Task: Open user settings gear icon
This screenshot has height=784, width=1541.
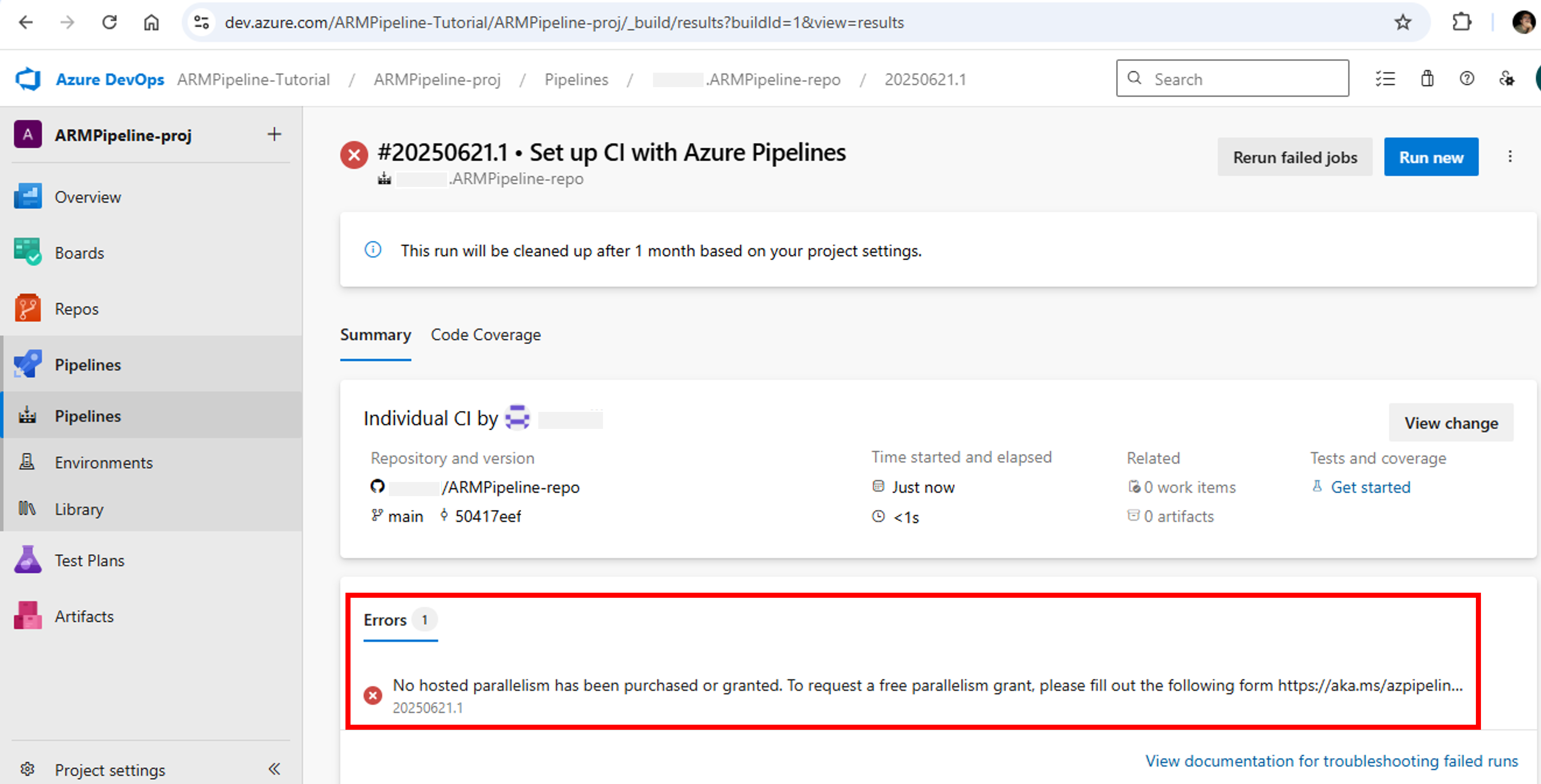Action: coord(1507,78)
